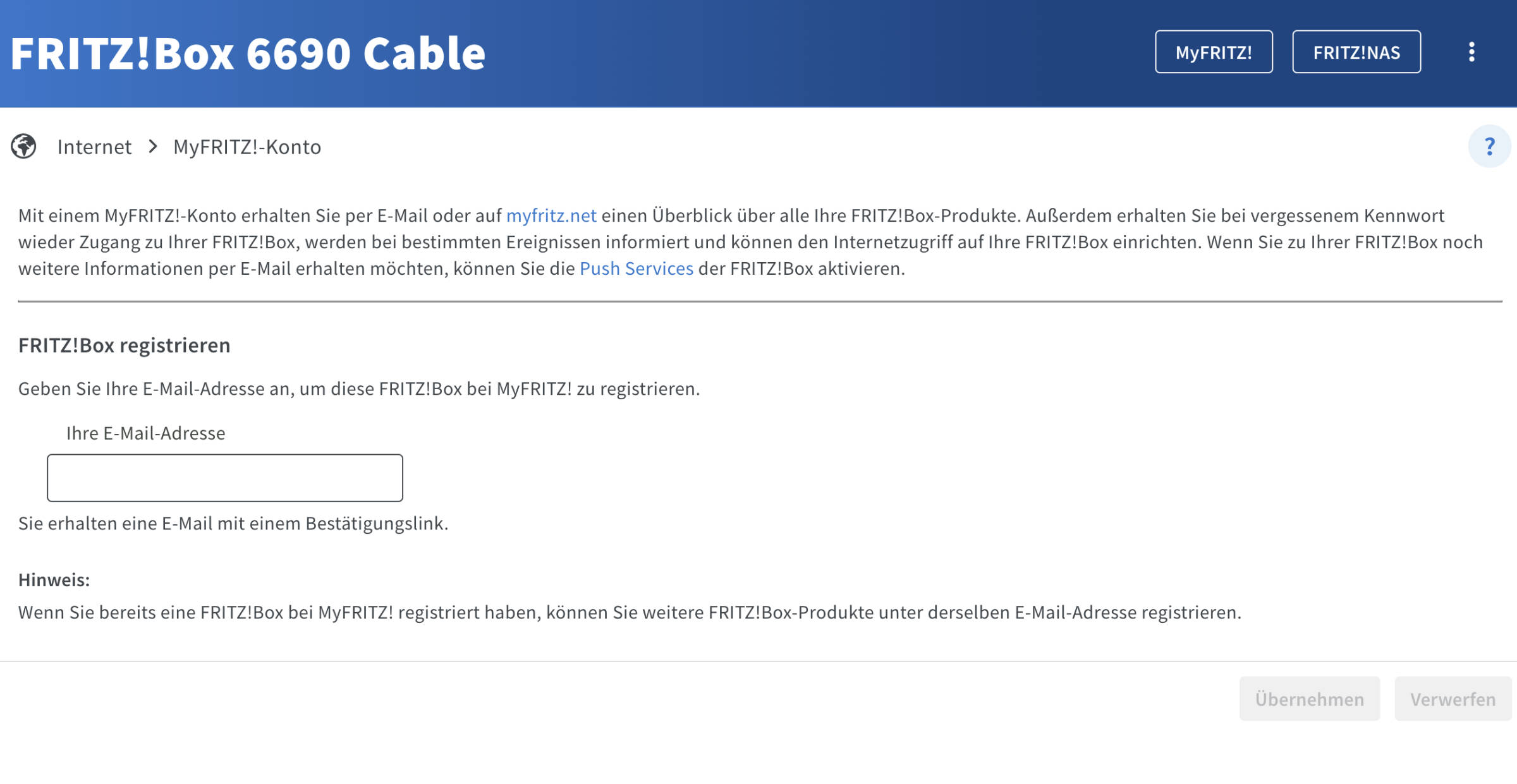Open the help via the question mark icon
Screen dimensions: 1517x784
[1489, 146]
